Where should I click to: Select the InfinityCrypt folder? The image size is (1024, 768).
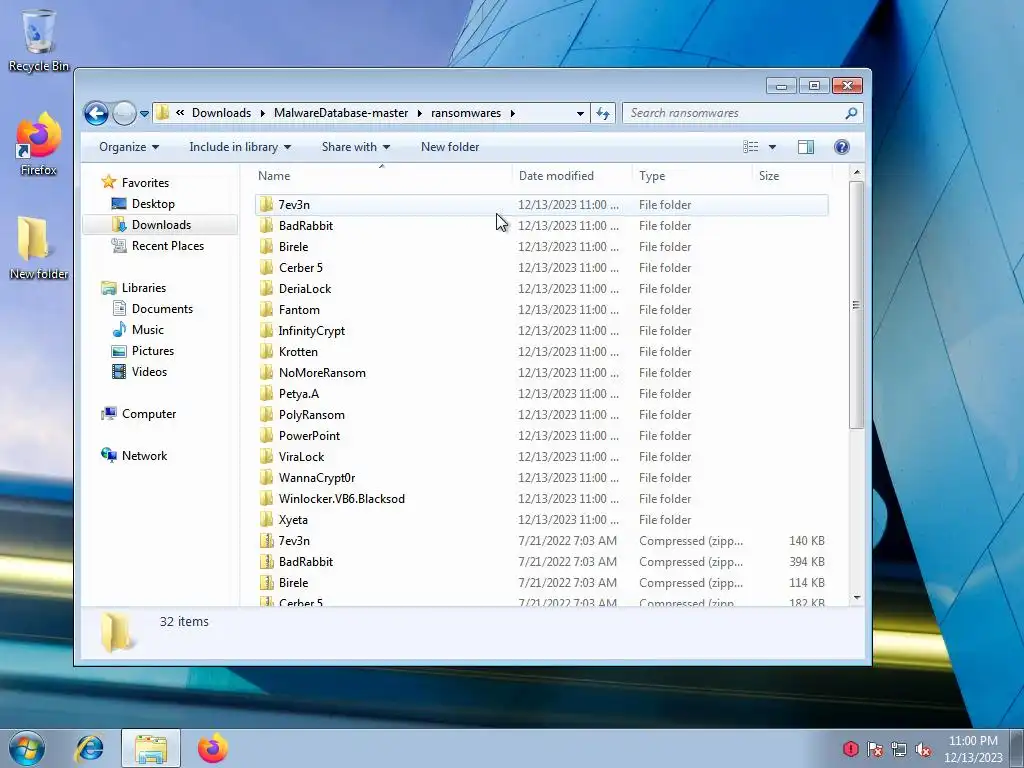541,330
